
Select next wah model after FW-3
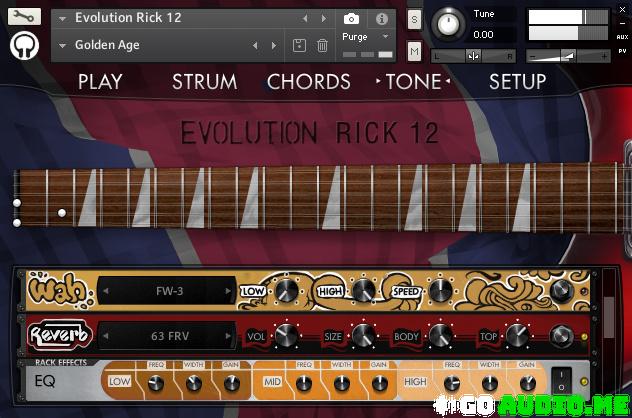[228, 291]
